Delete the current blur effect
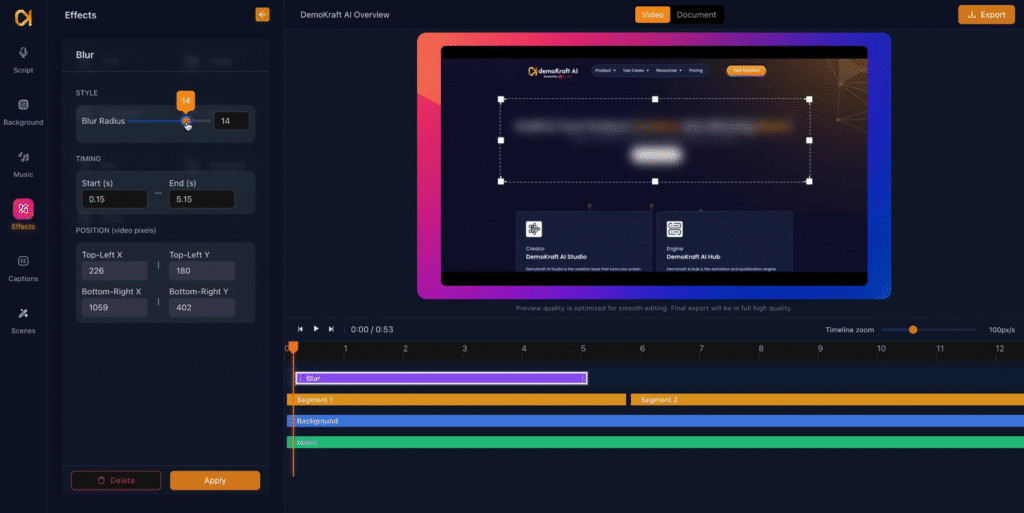1024x513 pixels. (116, 480)
